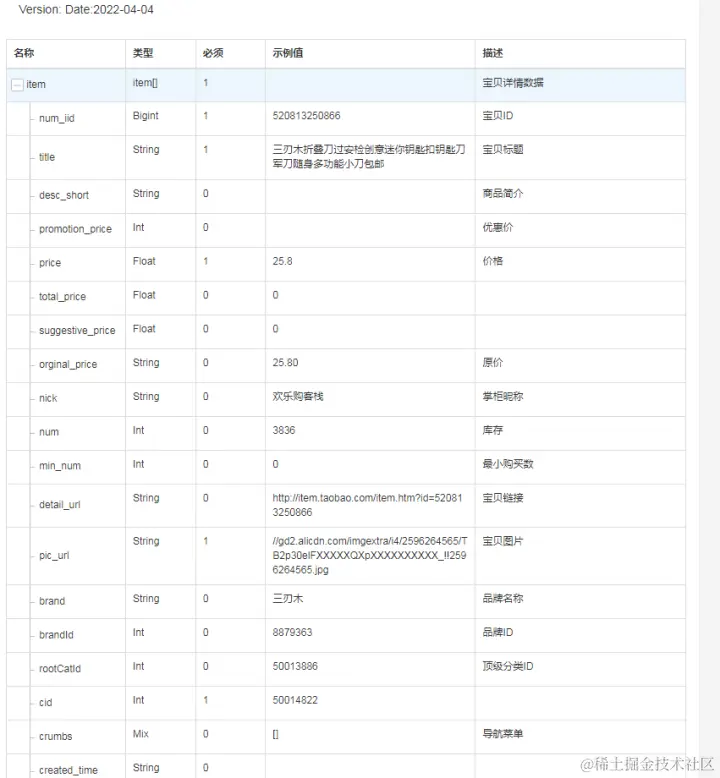Click the item.taobao.com detail URL value
Screen dimensions: 720x778
coord(367,505)
